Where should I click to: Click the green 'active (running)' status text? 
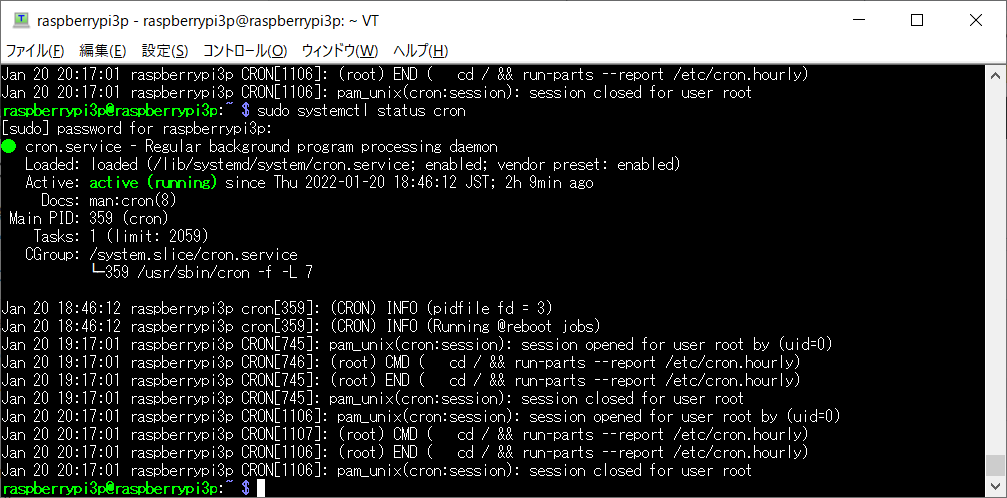click(x=153, y=182)
